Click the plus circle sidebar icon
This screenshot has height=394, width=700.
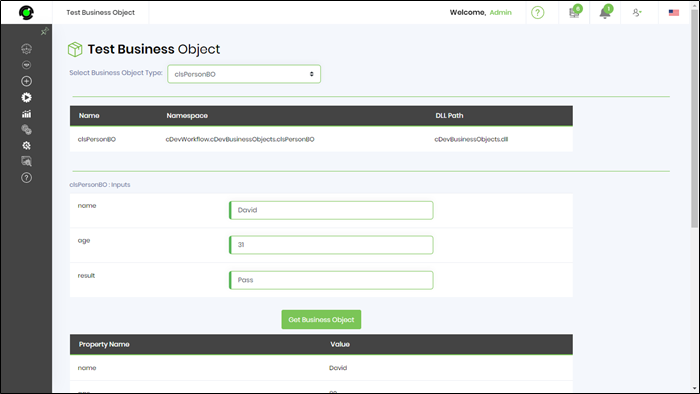pyautogui.click(x=26, y=81)
